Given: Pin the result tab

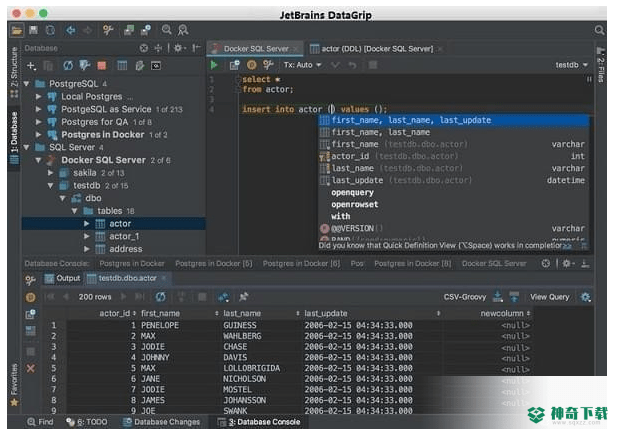Looking at the screenshot, I should [244, 297].
